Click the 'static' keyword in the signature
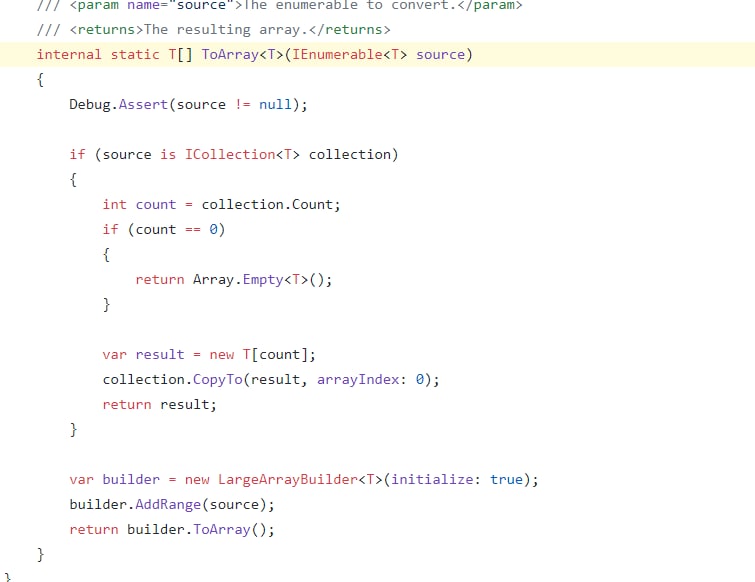755x582 pixels. point(135,54)
